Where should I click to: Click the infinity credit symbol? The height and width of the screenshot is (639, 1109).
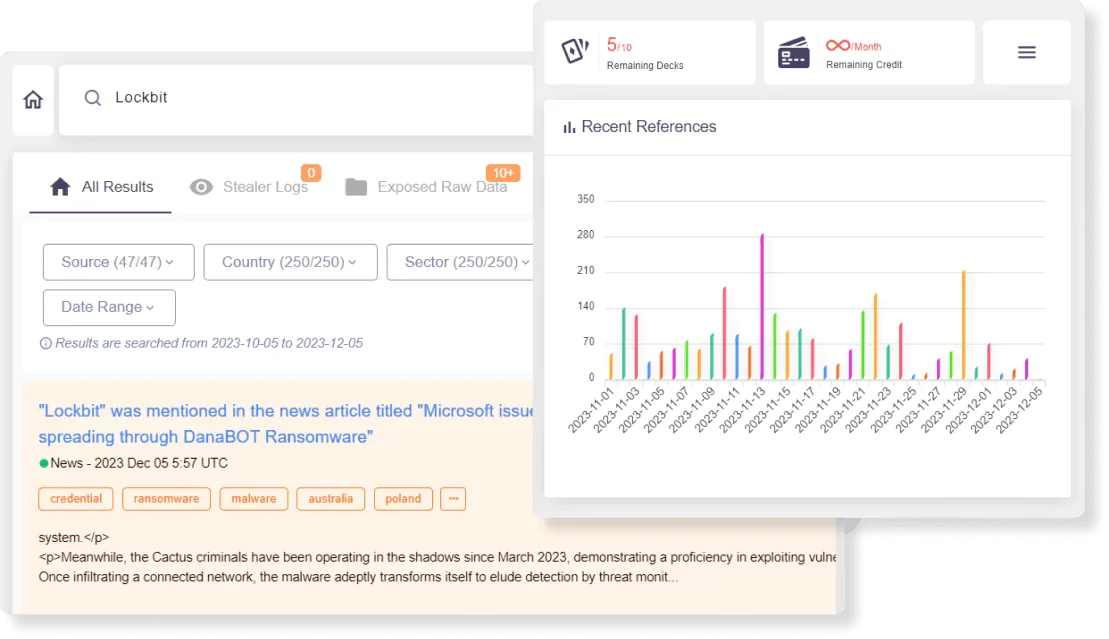tap(837, 45)
